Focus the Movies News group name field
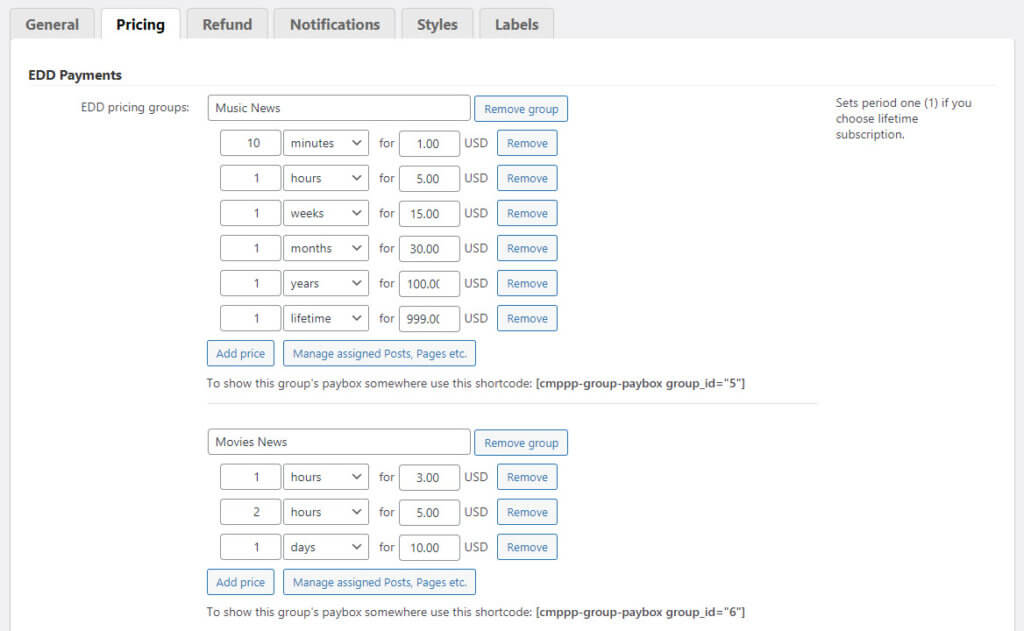Screen dimensions: 1024x631 [339, 442]
